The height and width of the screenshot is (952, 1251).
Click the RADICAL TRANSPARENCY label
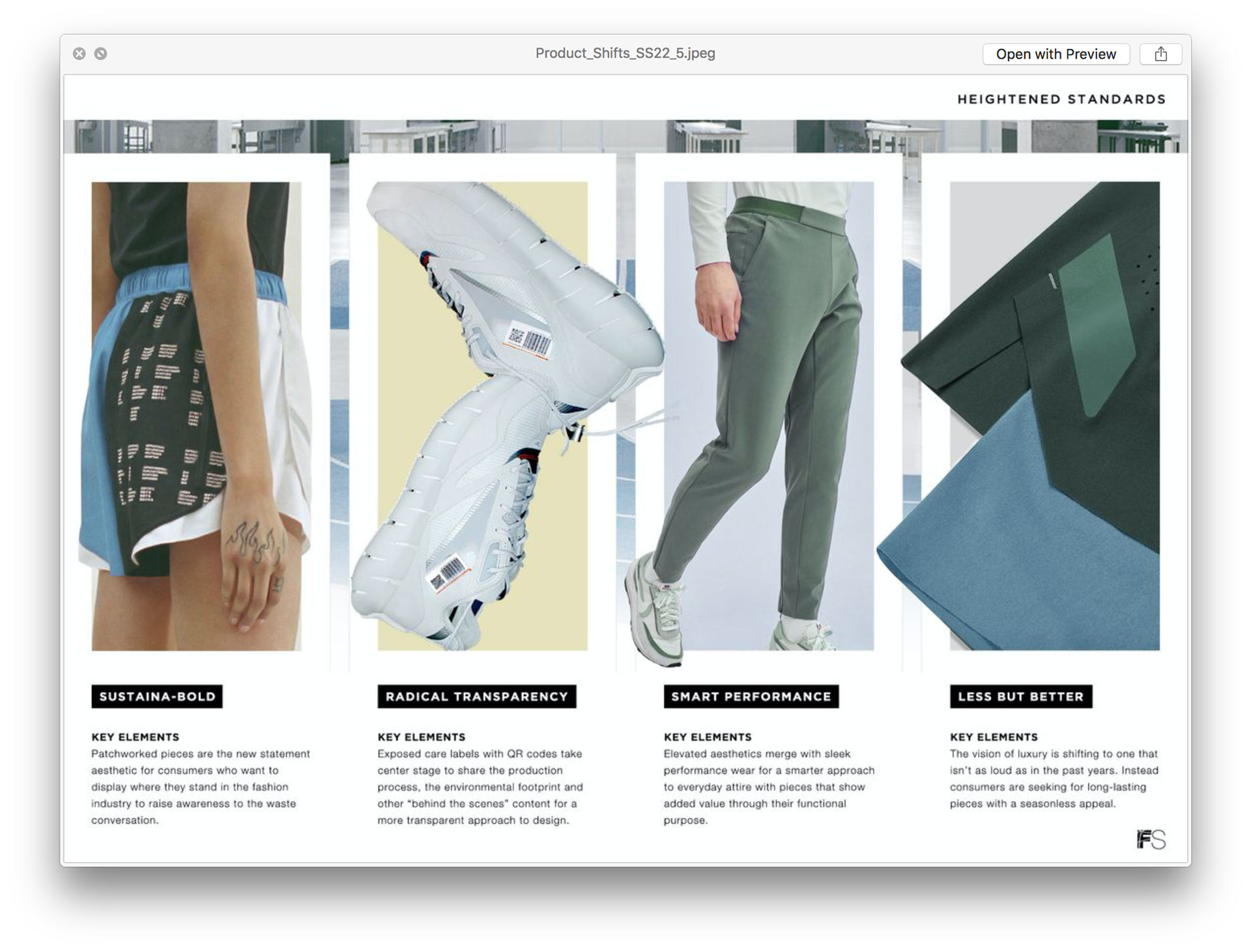point(477,697)
